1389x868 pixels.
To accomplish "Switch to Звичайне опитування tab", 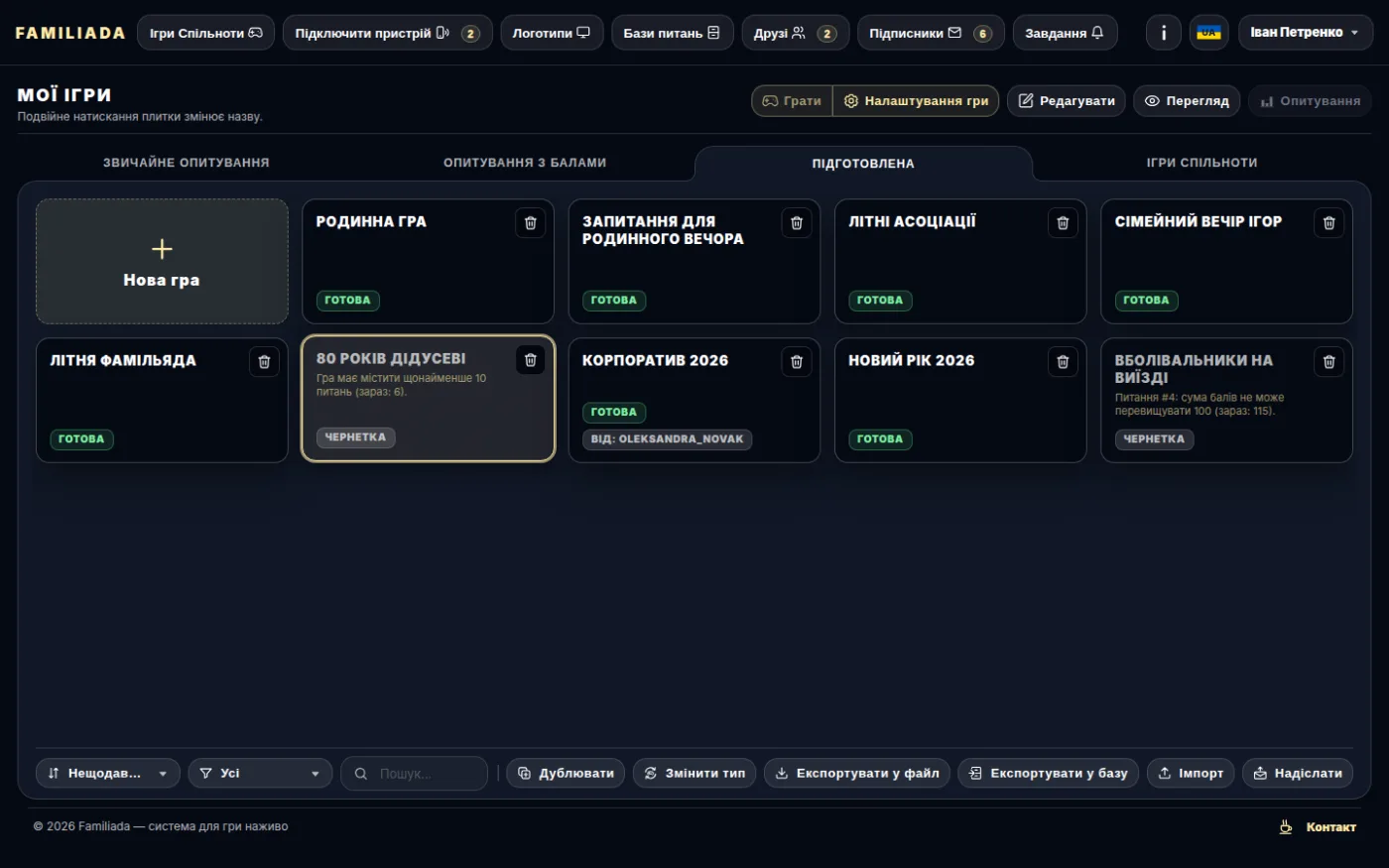I will point(187,163).
